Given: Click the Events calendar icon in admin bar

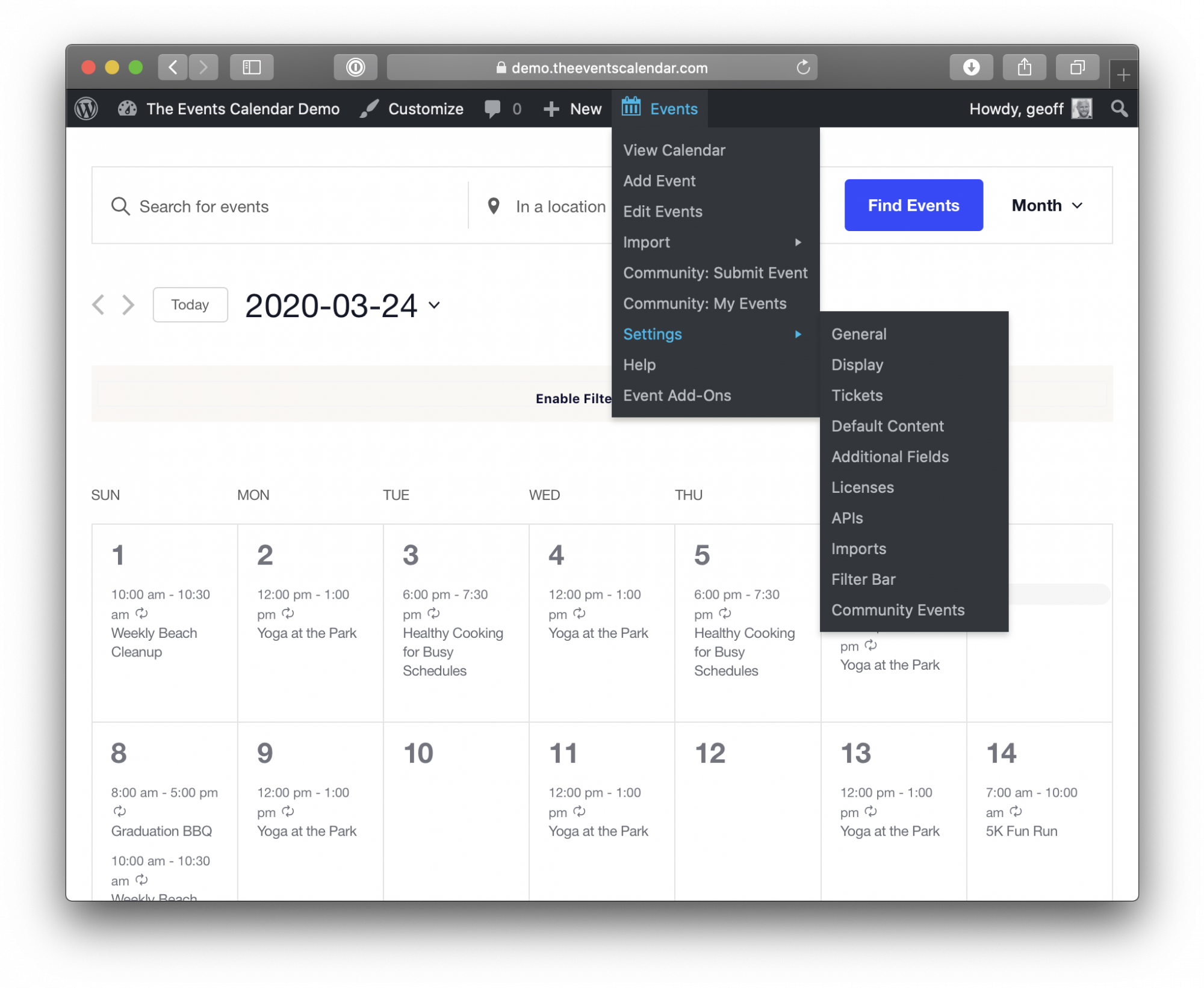Looking at the screenshot, I should [x=630, y=107].
